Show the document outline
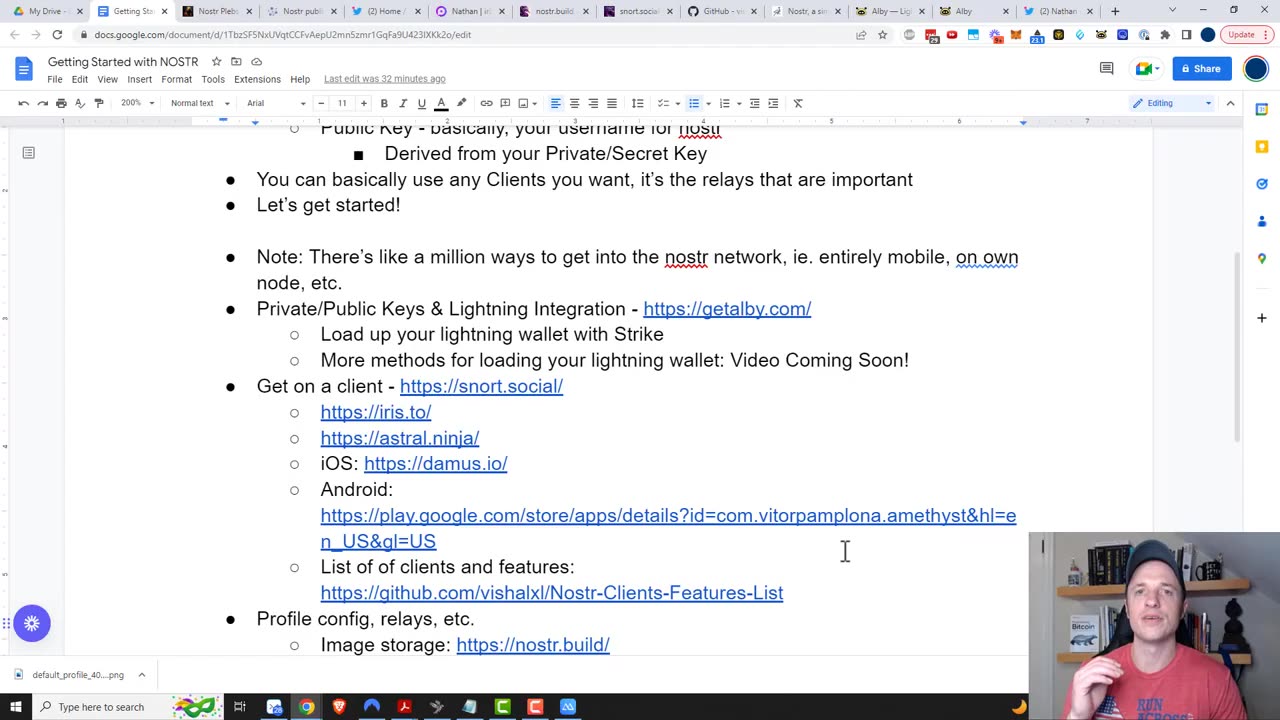The image size is (1280, 720). click(28, 153)
